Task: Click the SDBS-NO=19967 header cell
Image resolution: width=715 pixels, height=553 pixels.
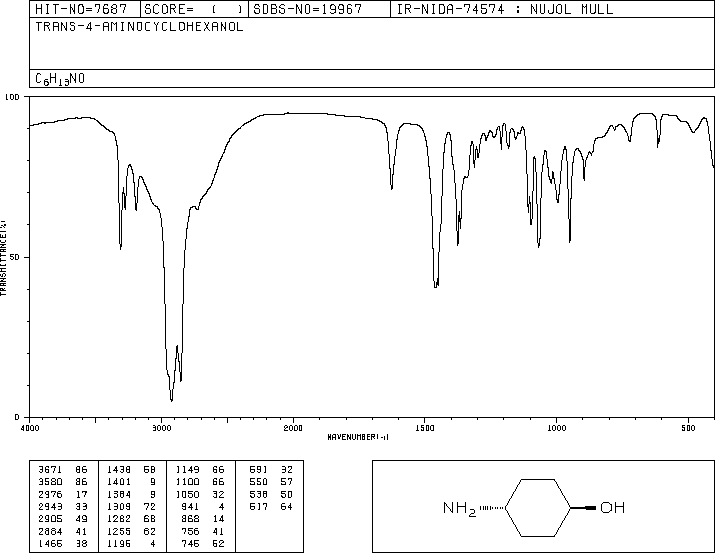Action: (319, 9)
